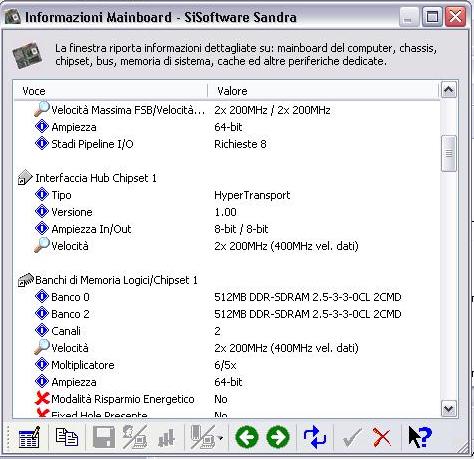Image resolution: width=474 pixels, height=459 pixels.
Task: Click the scroll down arrow of list
Action: click(449, 408)
